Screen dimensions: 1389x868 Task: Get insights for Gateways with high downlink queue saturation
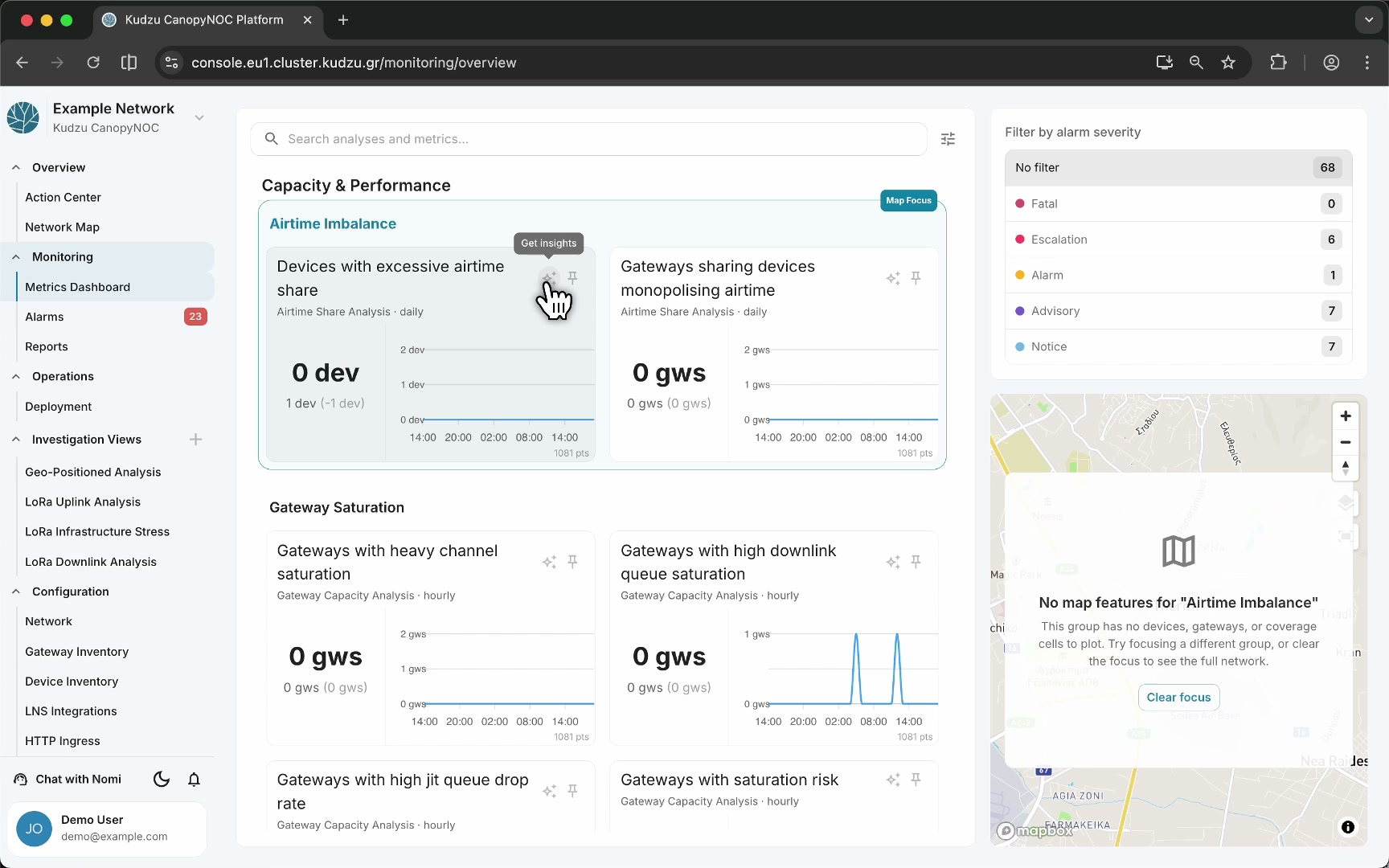point(893,562)
